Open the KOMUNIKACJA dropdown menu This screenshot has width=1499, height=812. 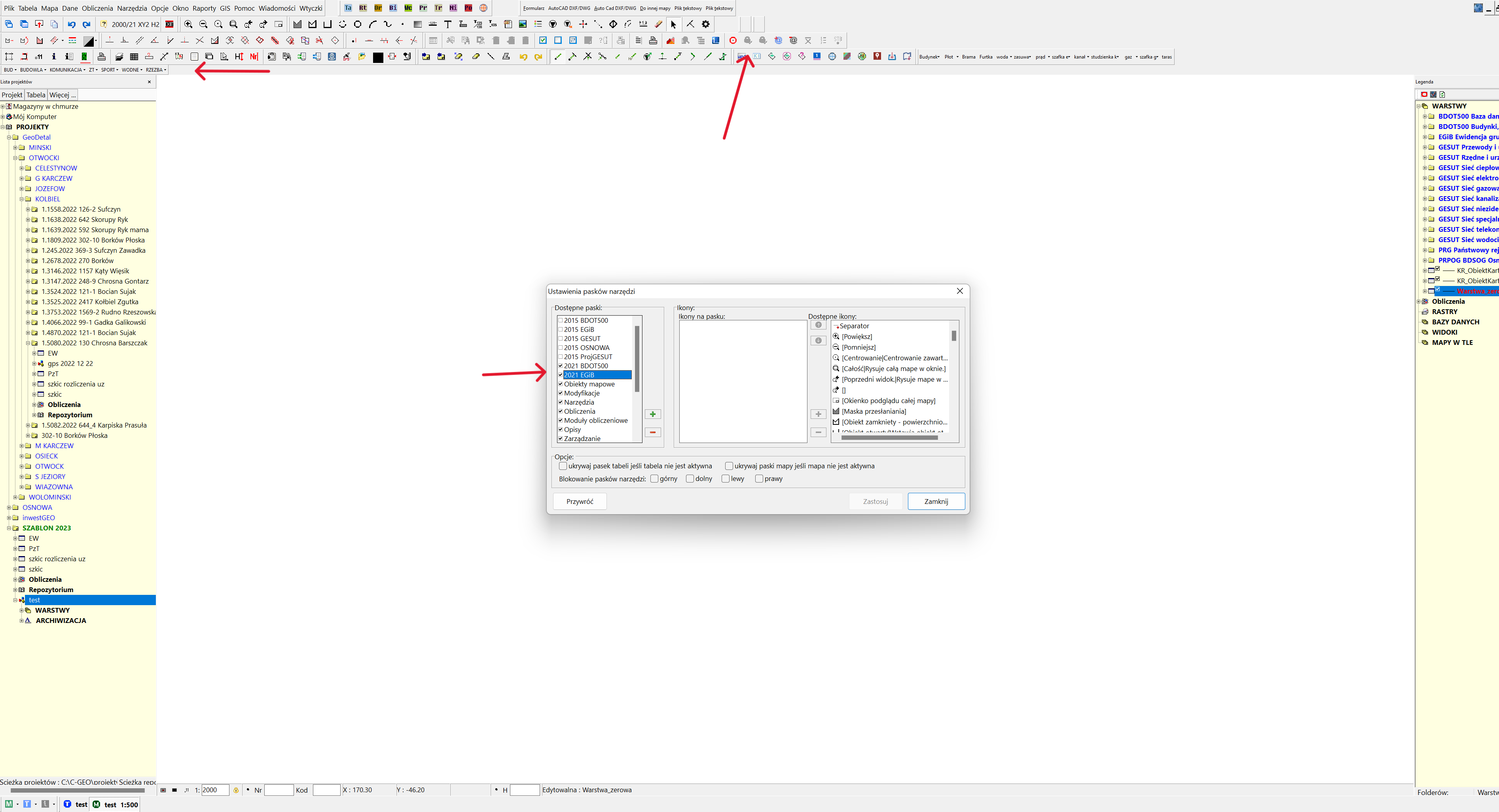click(x=68, y=70)
